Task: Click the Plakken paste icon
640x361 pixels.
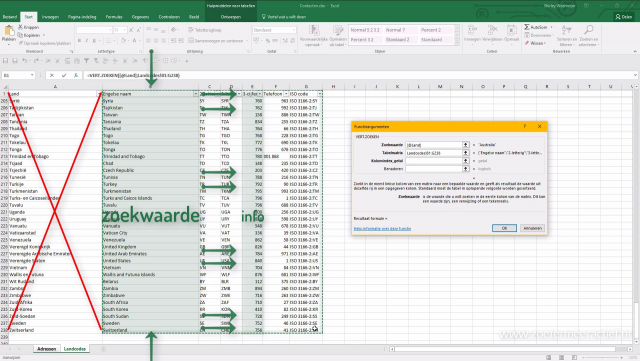Action: 9,31
